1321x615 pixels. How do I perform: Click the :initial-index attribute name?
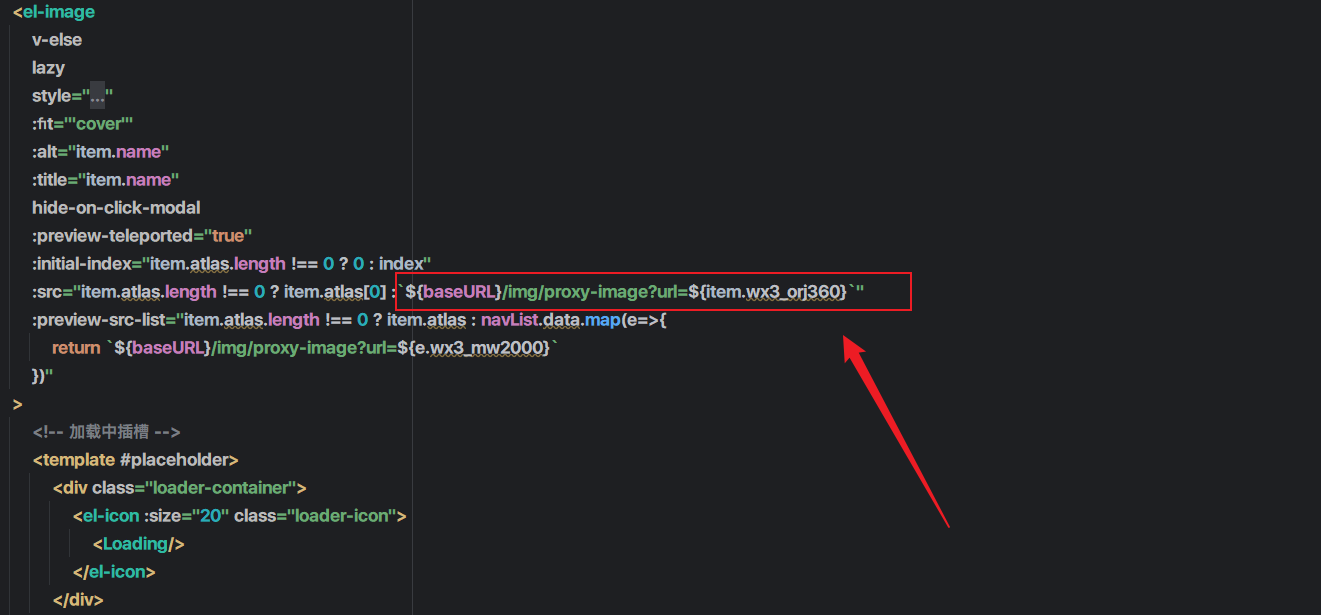coord(86,264)
